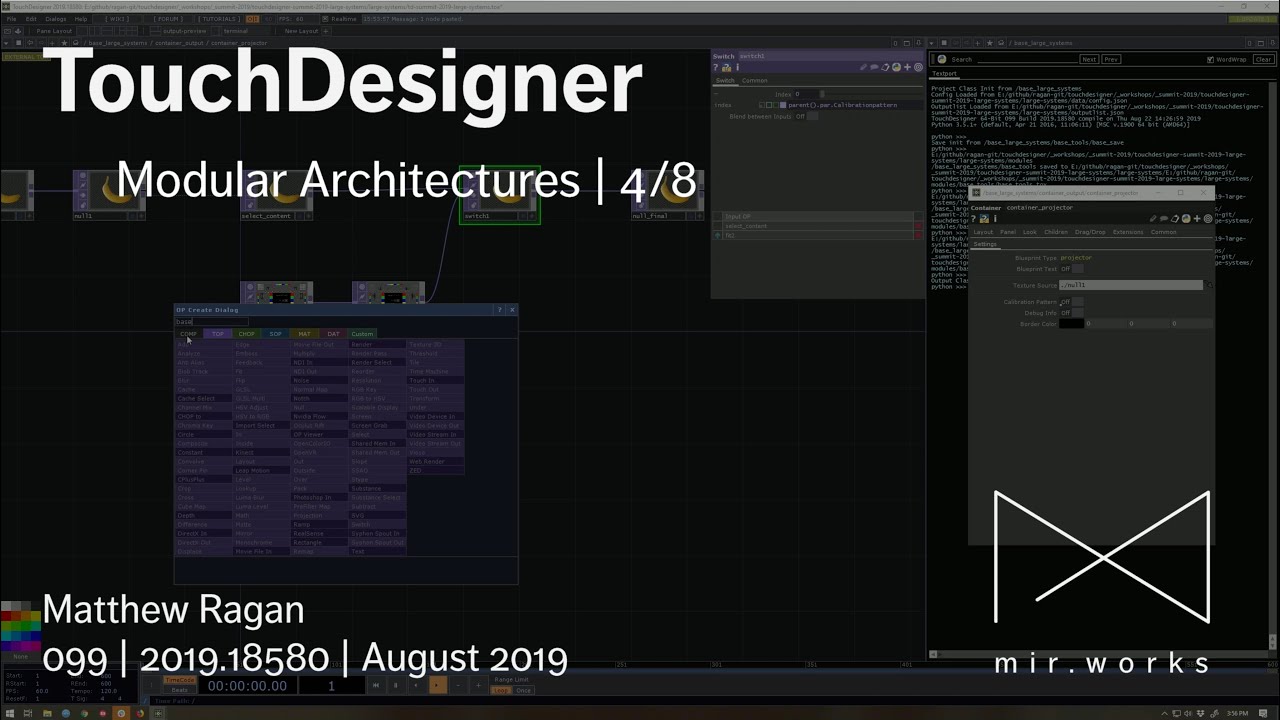Click target circle icon in Switch parameter panel
The image size is (1280, 720).
tap(918, 67)
